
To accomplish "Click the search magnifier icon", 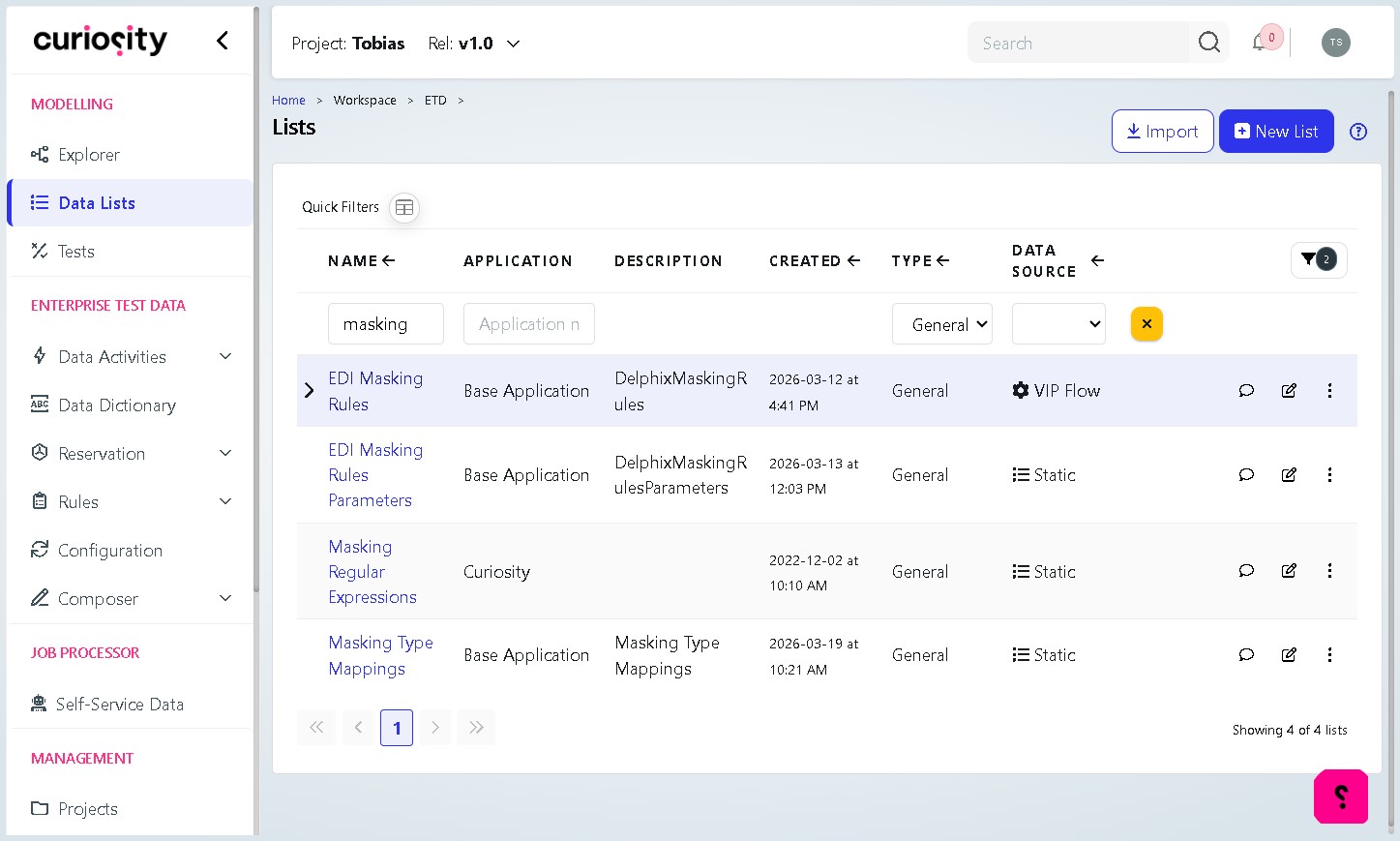I will [x=1208, y=43].
